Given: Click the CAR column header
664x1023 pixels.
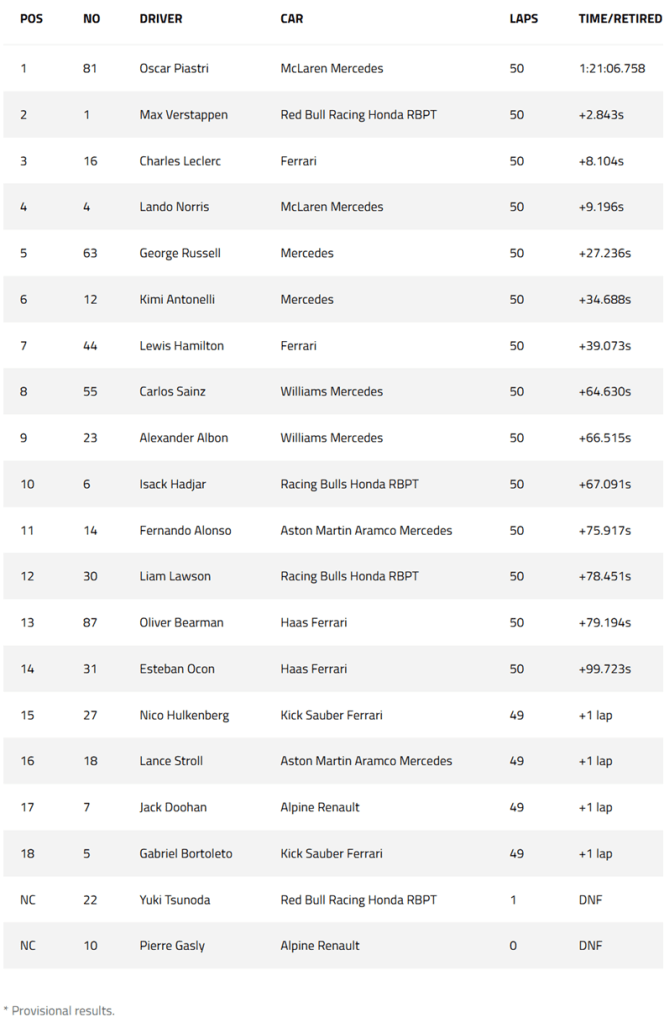Looking at the screenshot, I should pos(292,19).
